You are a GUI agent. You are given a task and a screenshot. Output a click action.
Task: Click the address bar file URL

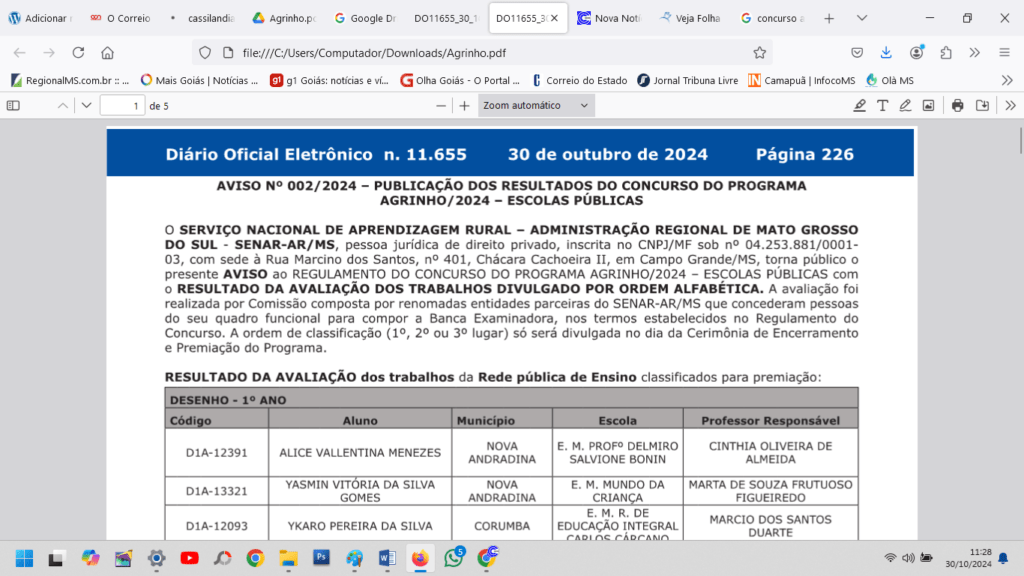tap(374, 53)
